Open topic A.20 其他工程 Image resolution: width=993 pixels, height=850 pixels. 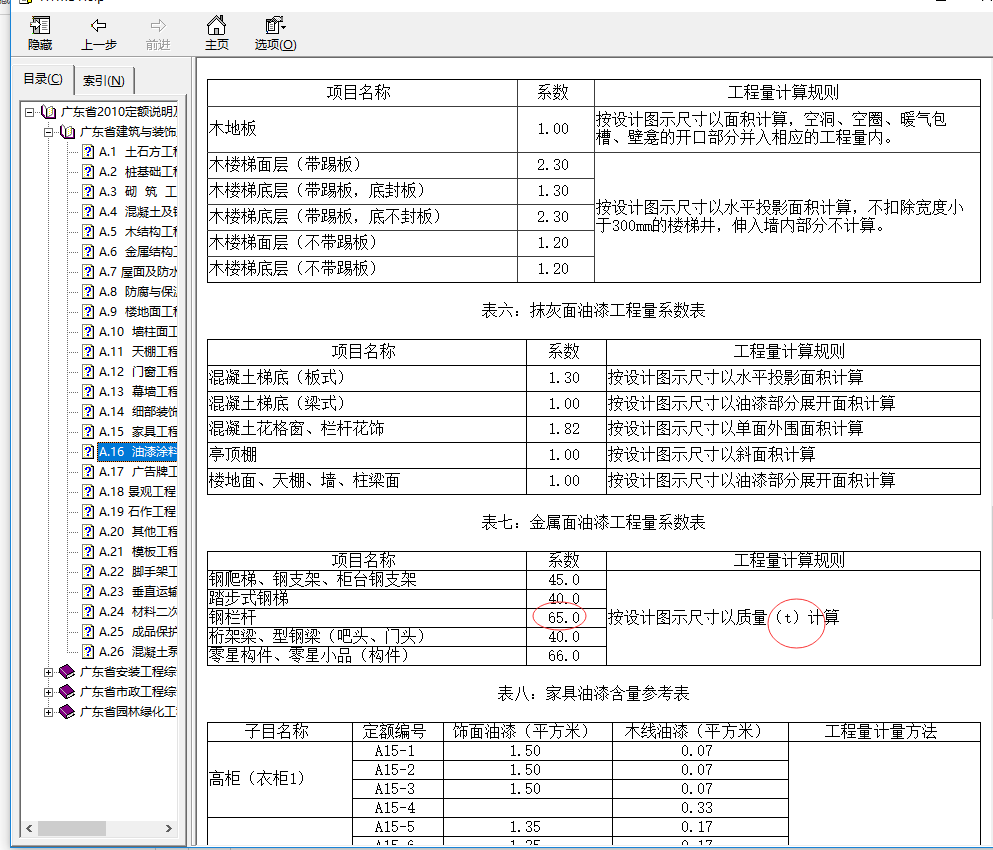click(x=138, y=532)
